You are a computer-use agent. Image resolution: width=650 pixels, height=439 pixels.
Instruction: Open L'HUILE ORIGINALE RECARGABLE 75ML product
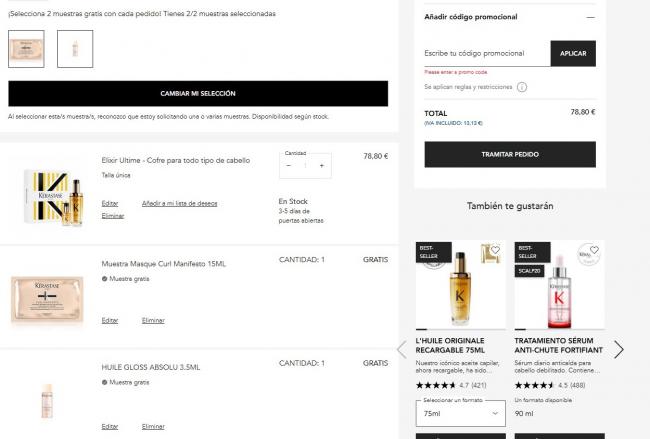[450, 345]
